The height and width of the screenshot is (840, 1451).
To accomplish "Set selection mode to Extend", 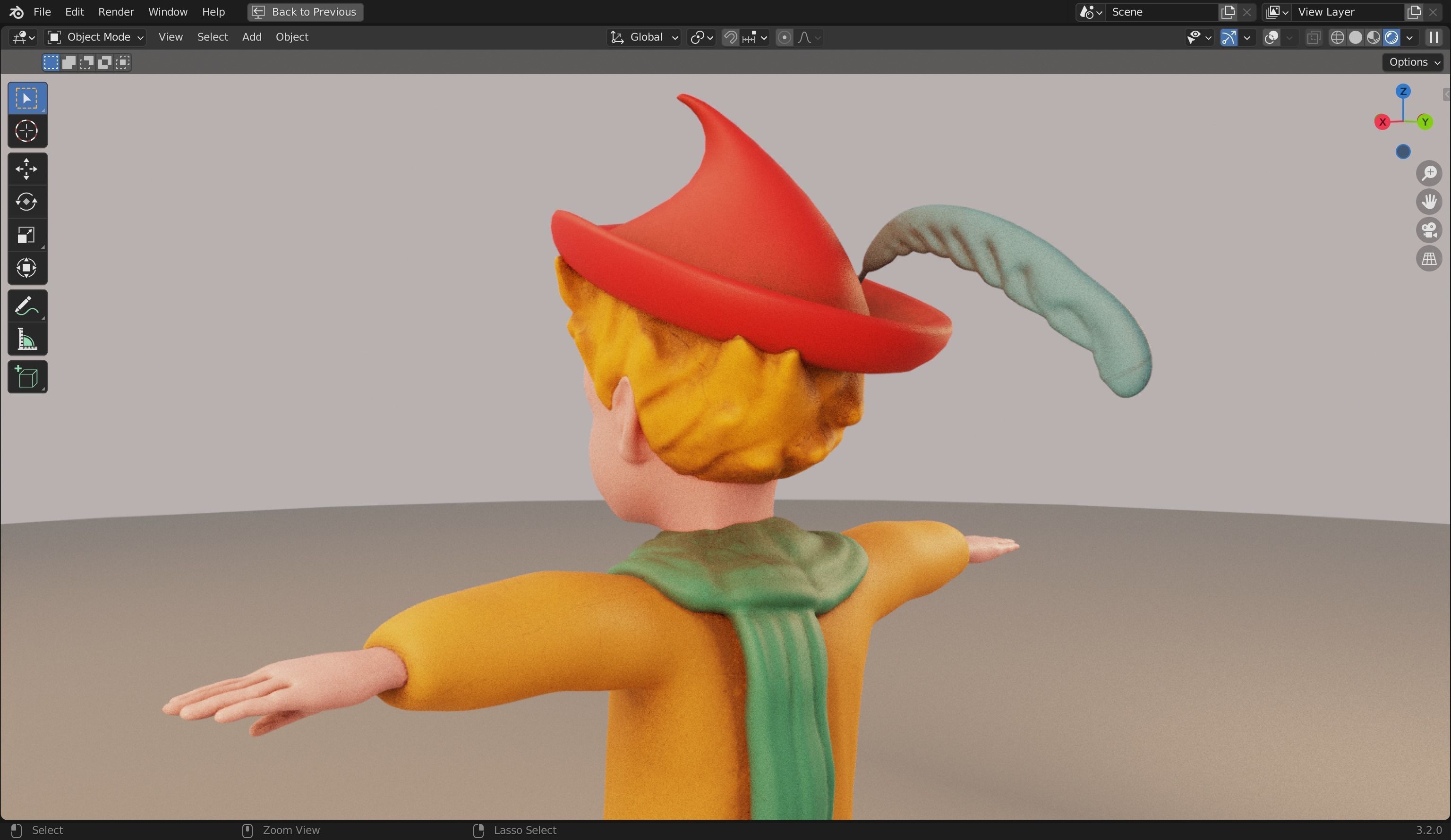I will click(68, 62).
